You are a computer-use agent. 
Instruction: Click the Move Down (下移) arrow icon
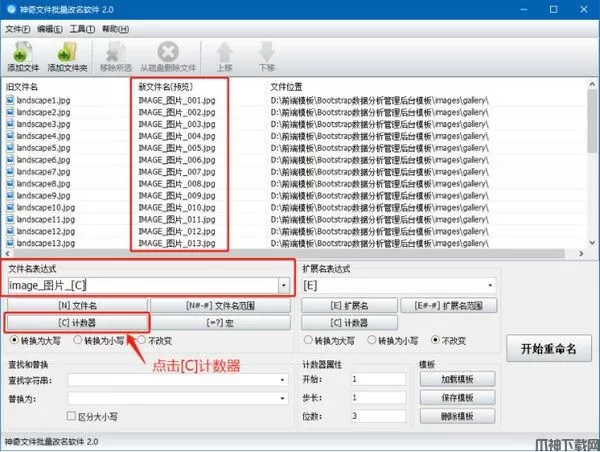266,52
